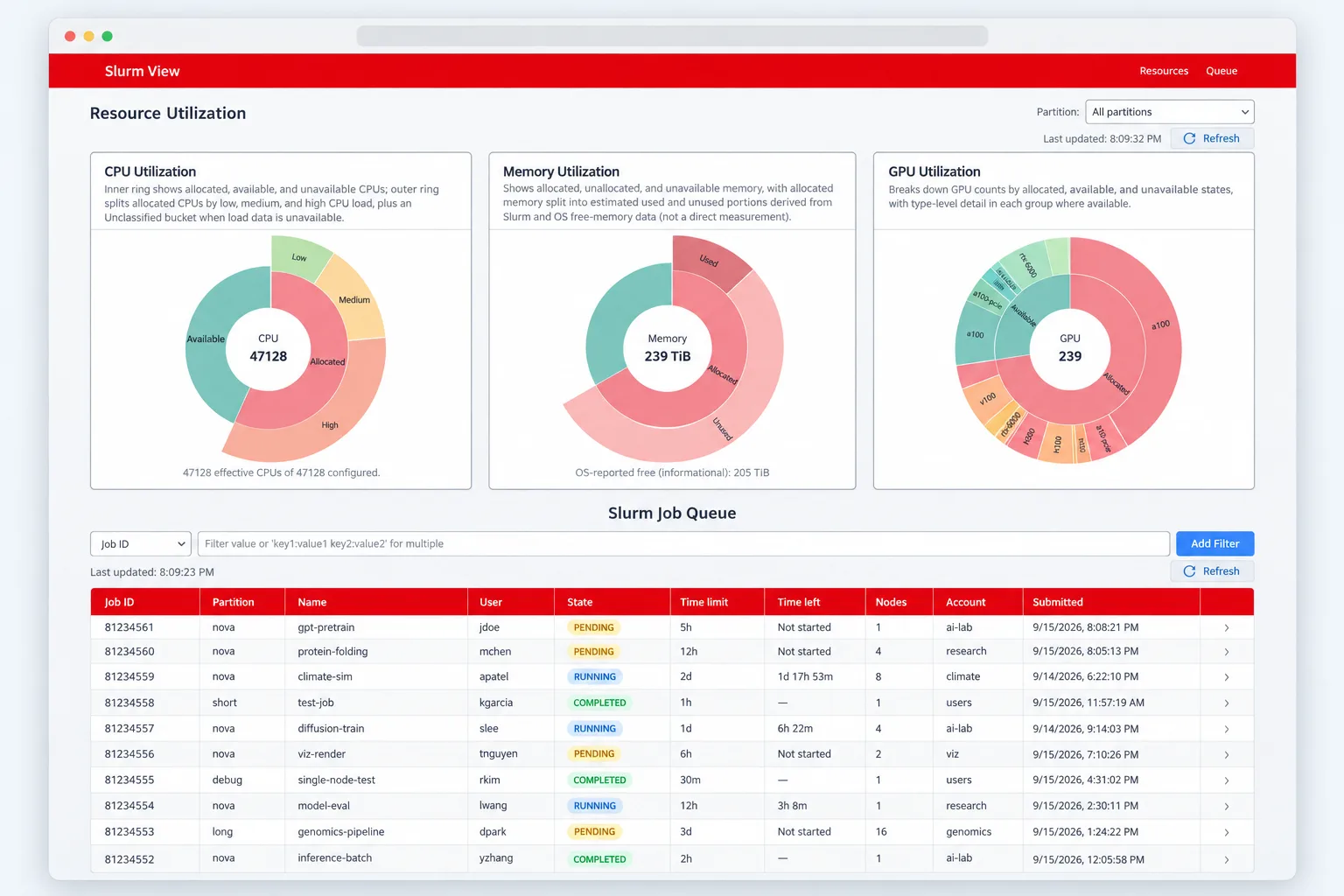Image resolution: width=1344 pixels, height=896 pixels.
Task: Expand job 81234561 row chevron
Action: click(x=1226, y=627)
